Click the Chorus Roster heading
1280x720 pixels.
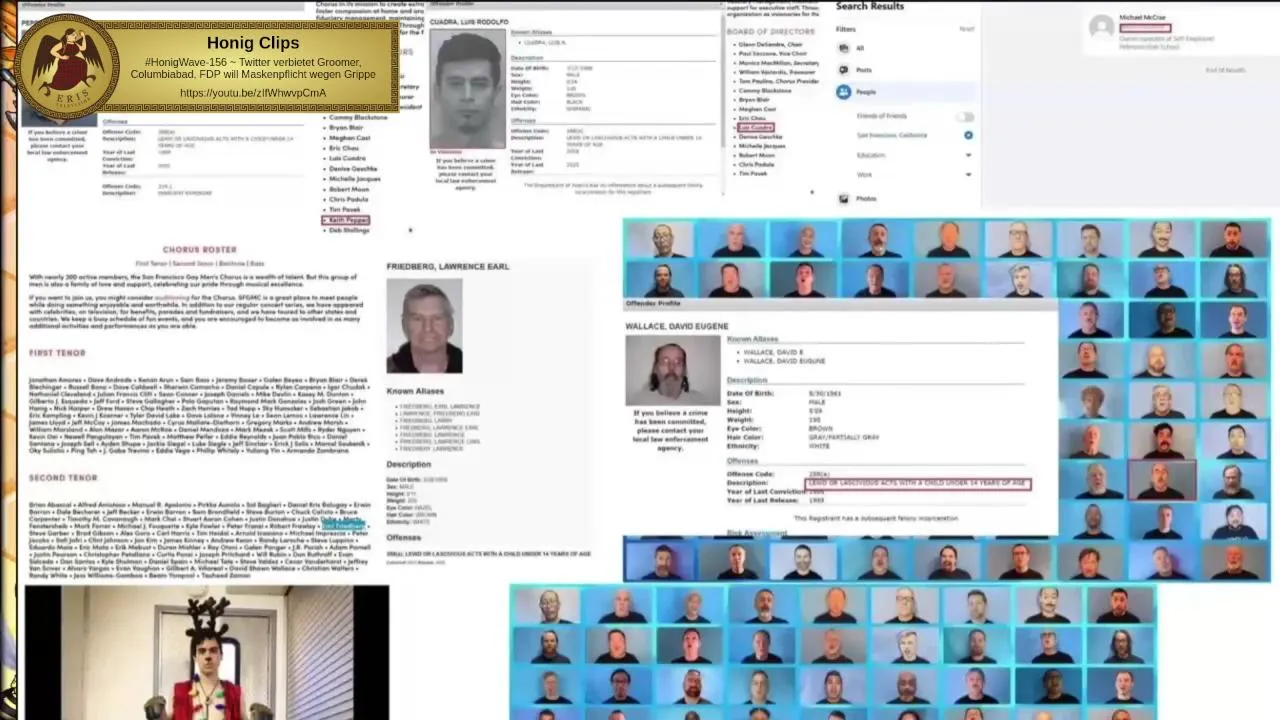pos(200,249)
